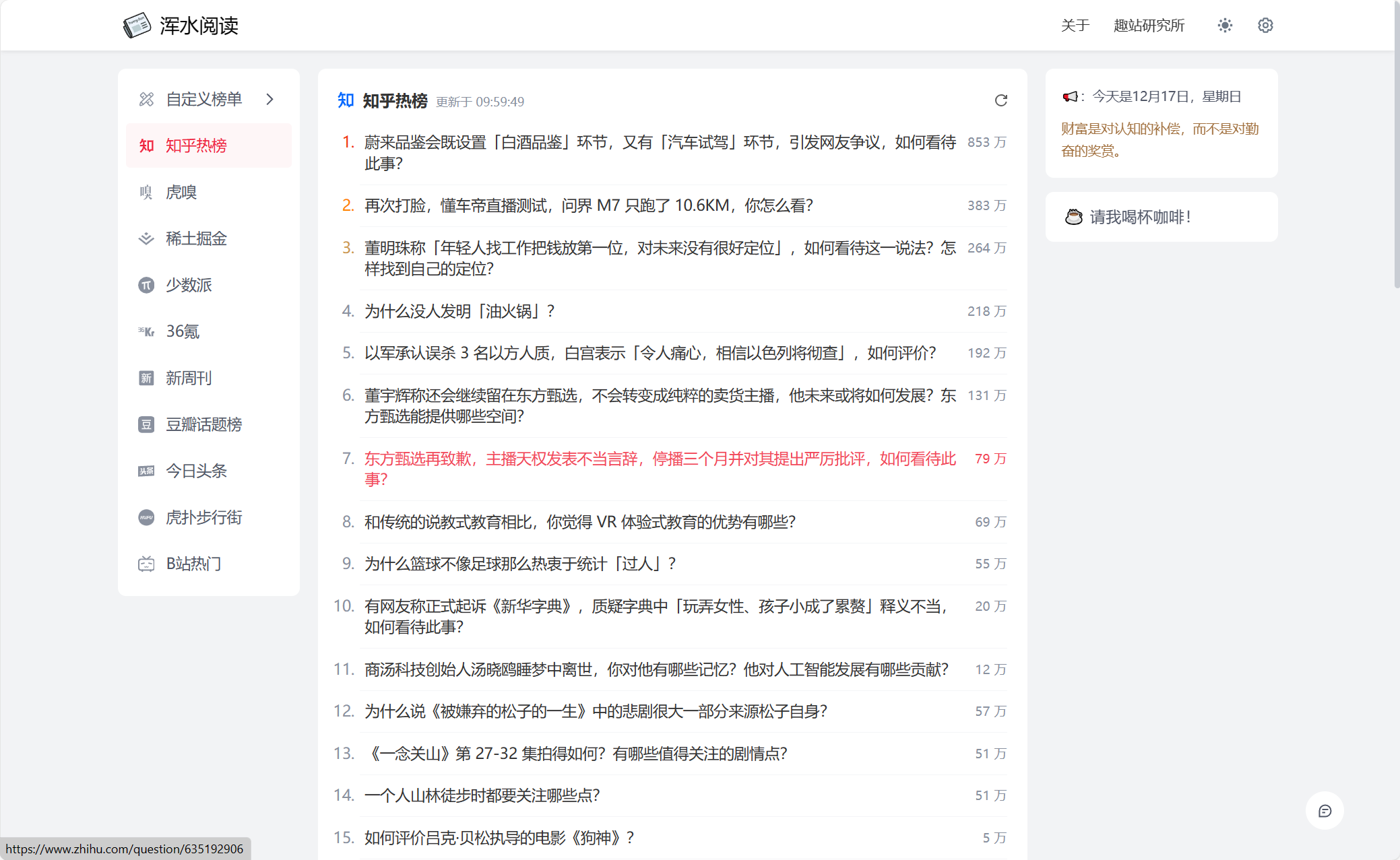Expand the 自定义榜单 chevron arrow

point(270,100)
